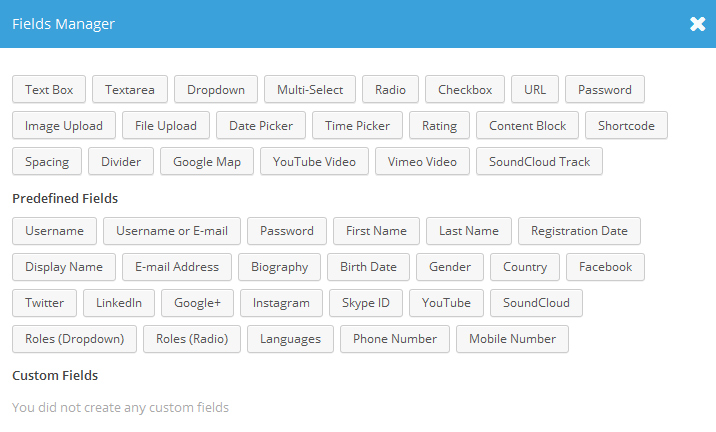The width and height of the screenshot is (716, 432).
Task: Select the Radio field type
Action: [x=390, y=89]
